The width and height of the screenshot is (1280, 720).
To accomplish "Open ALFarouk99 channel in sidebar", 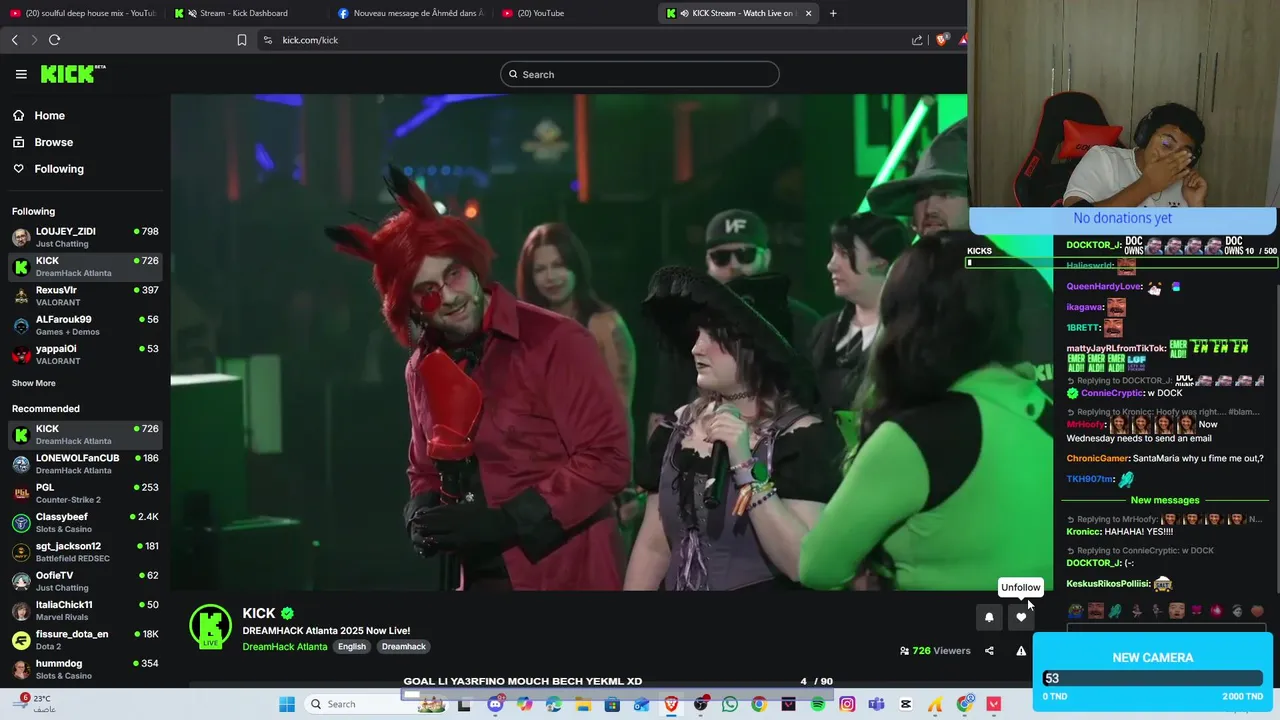I will (x=85, y=325).
